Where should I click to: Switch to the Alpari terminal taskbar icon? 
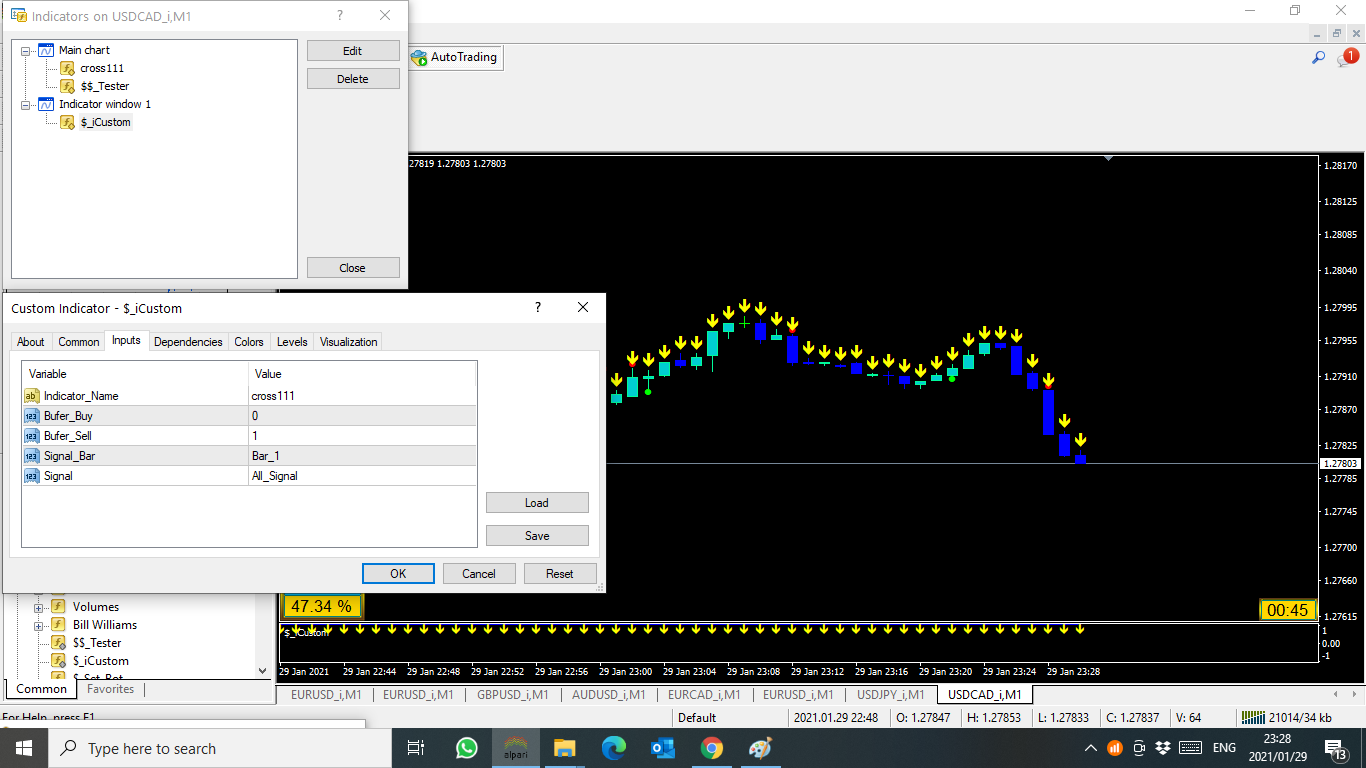tap(516, 748)
